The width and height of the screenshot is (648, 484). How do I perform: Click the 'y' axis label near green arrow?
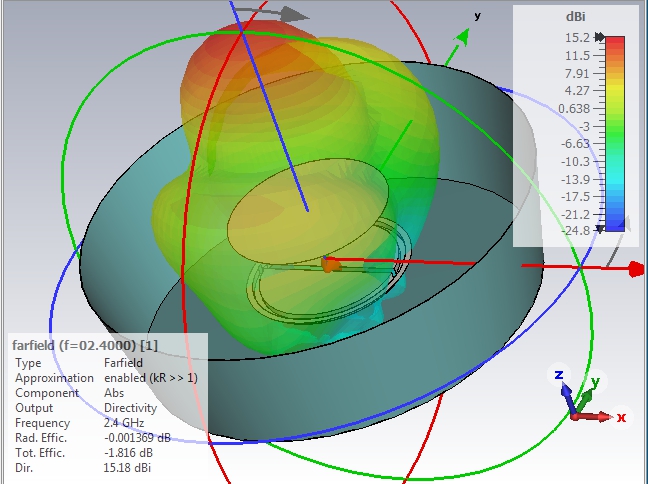tap(478, 16)
